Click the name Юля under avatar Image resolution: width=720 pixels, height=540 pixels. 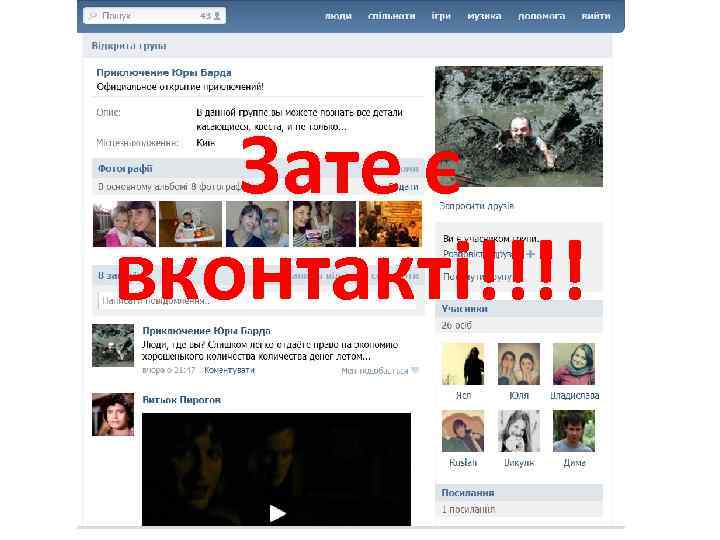519,395
